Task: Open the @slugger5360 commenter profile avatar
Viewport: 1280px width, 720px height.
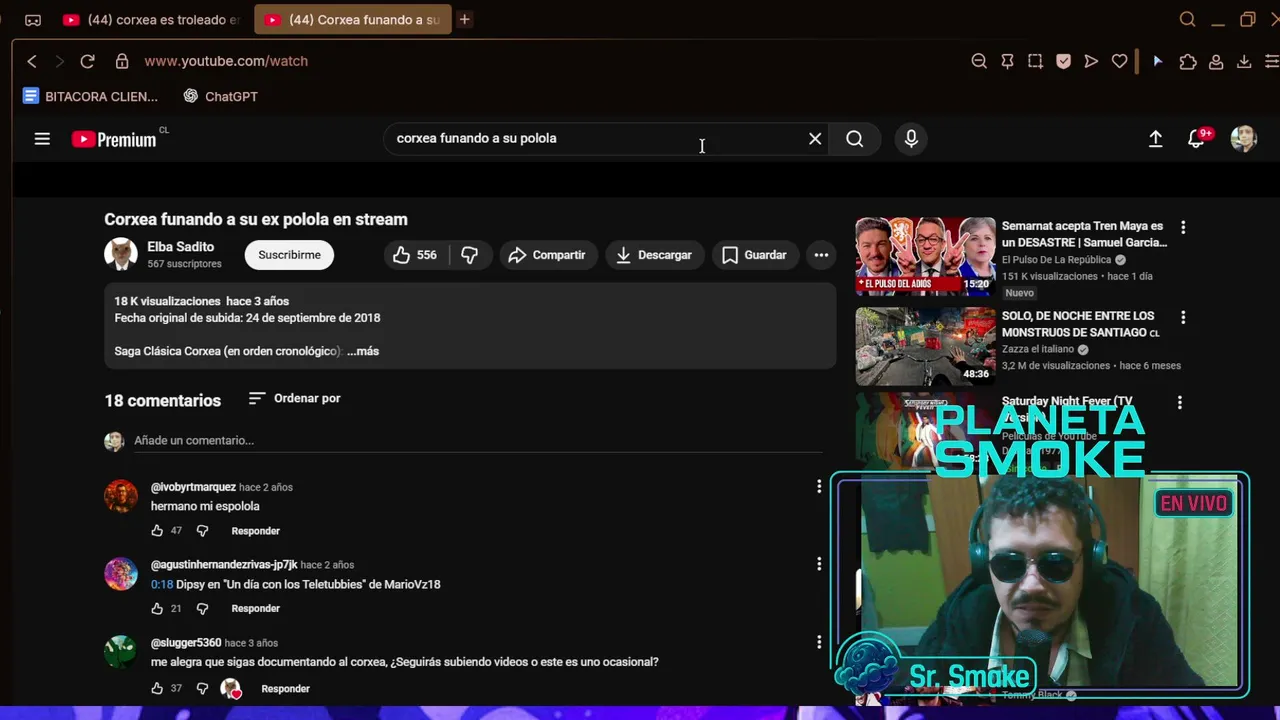Action: 121,652
